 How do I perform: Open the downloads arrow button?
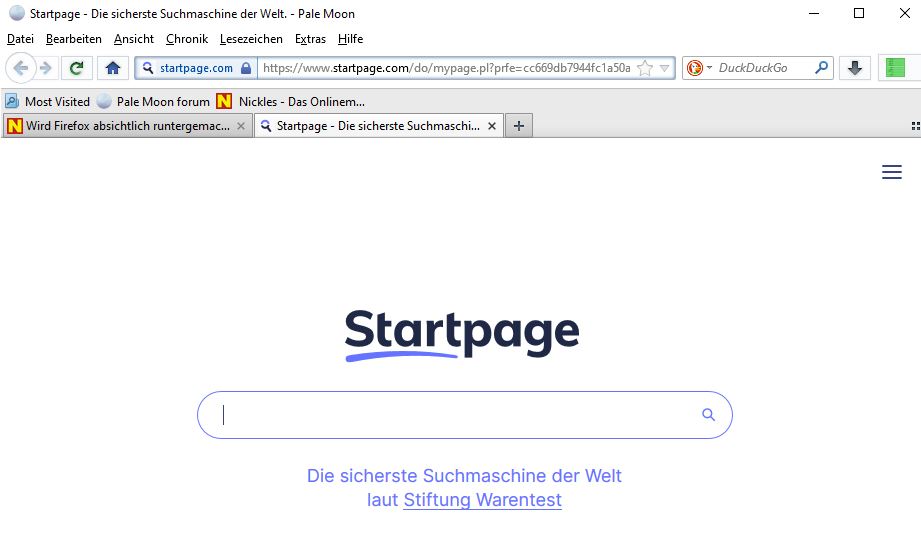[855, 68]
